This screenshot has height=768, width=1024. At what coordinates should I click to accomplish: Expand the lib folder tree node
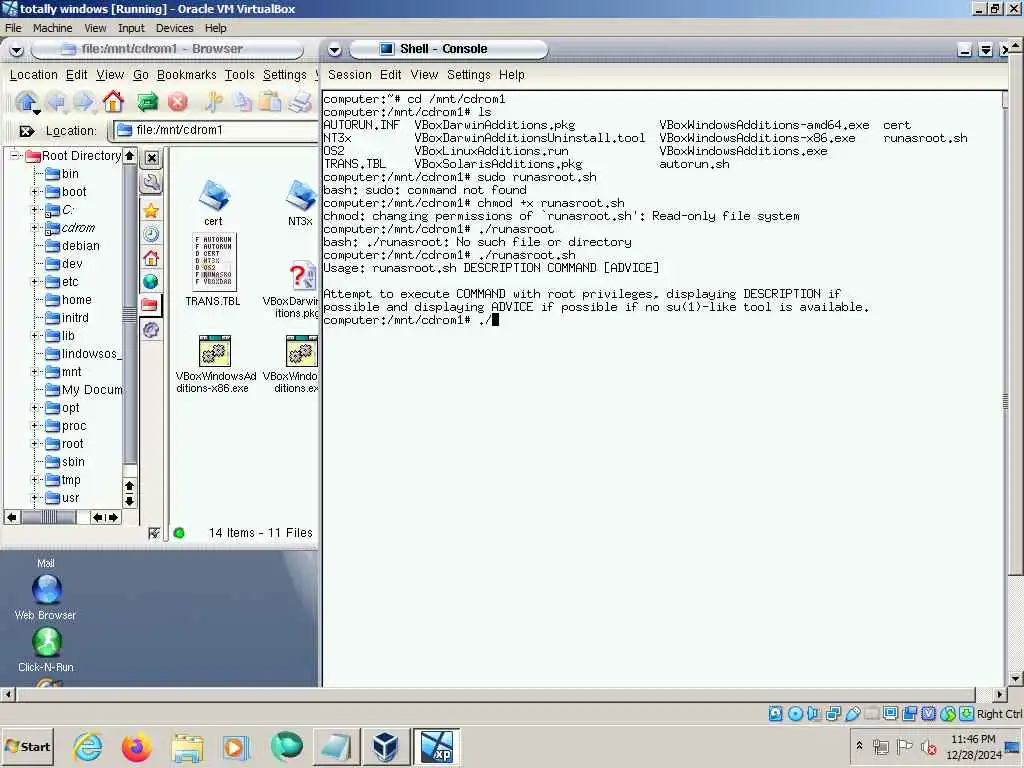pos(35,336)
